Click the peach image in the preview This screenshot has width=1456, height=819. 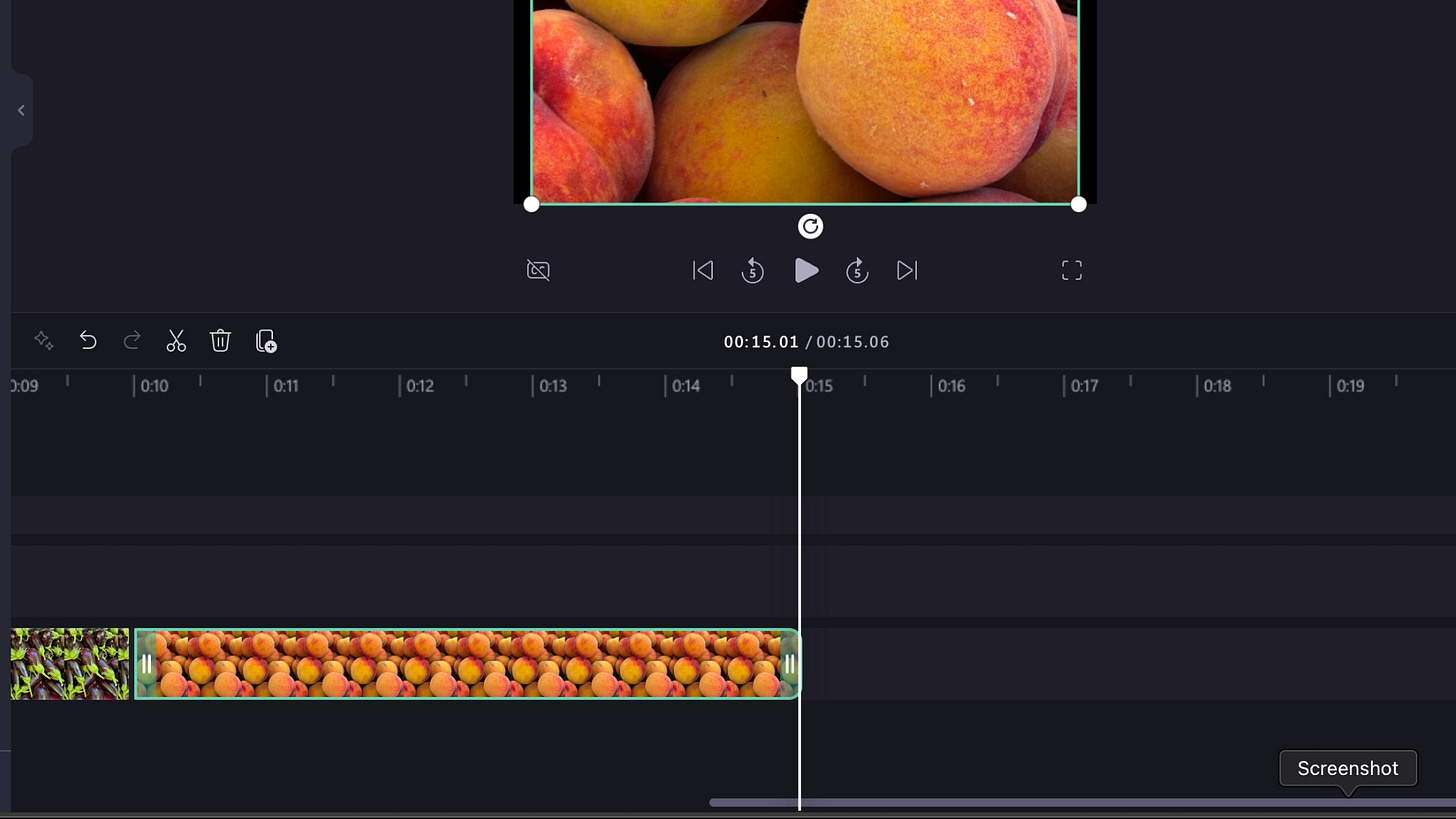click(805, 101)
